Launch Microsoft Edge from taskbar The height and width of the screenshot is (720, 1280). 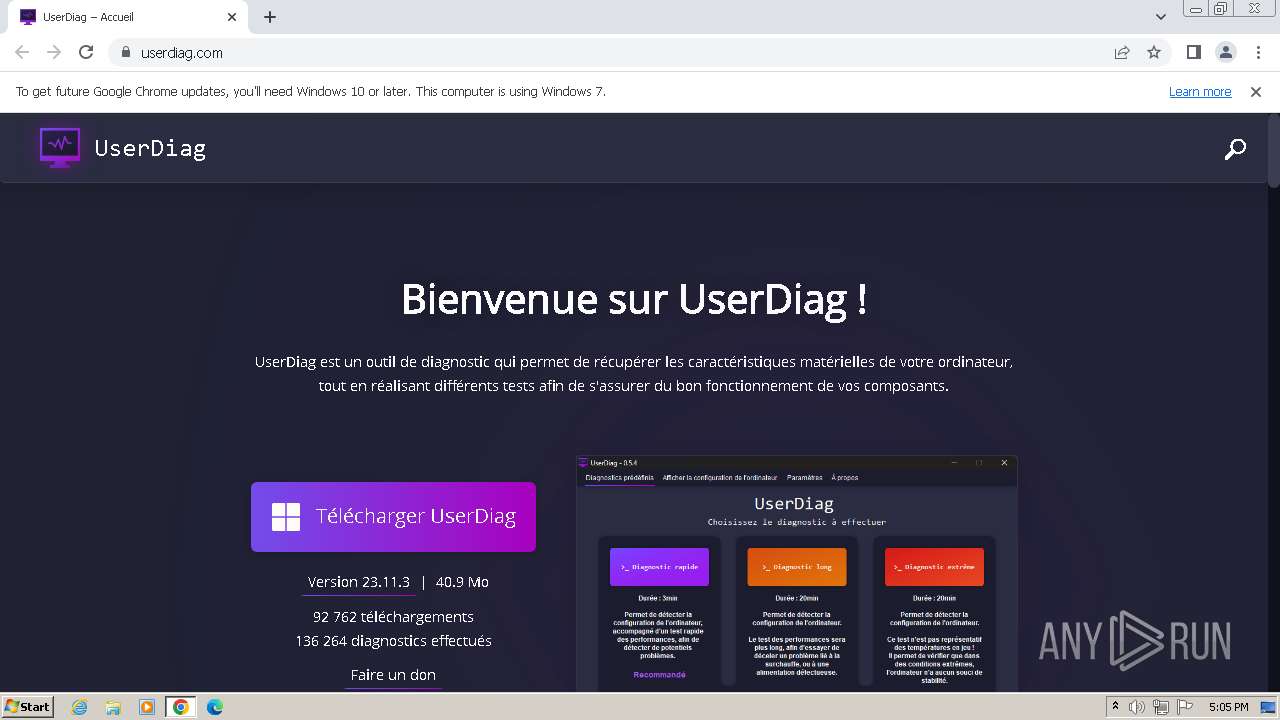click(x=215, y=707)
